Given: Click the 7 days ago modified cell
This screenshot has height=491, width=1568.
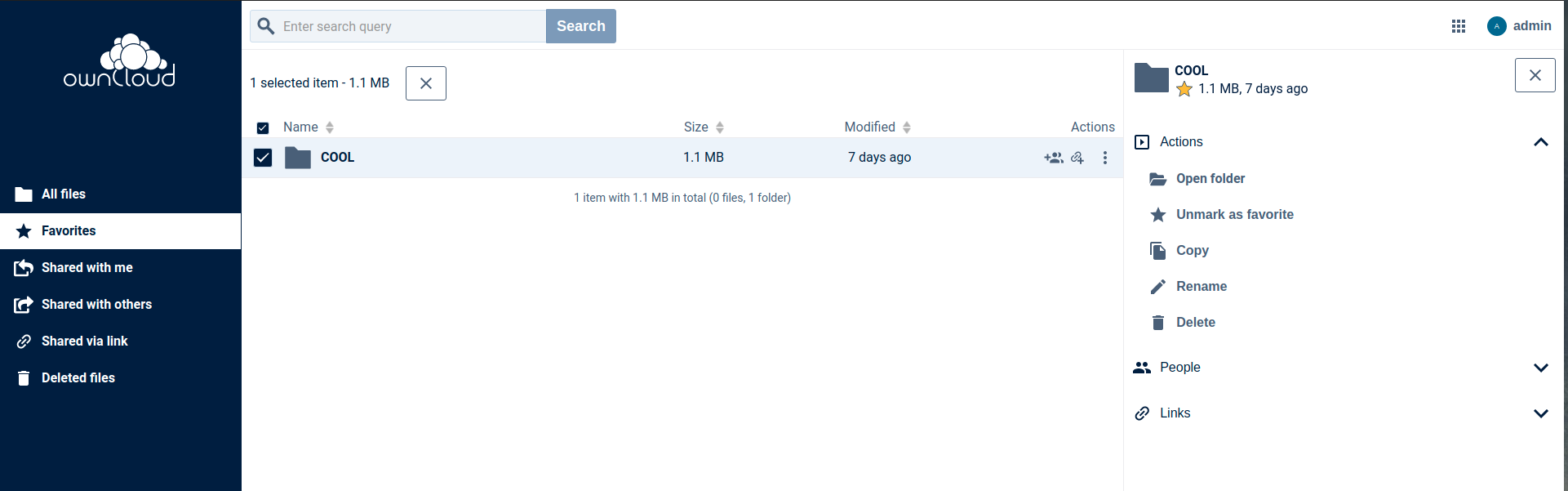Looking at the screenshot, I should pyautogui.click(x=879, y=158).
